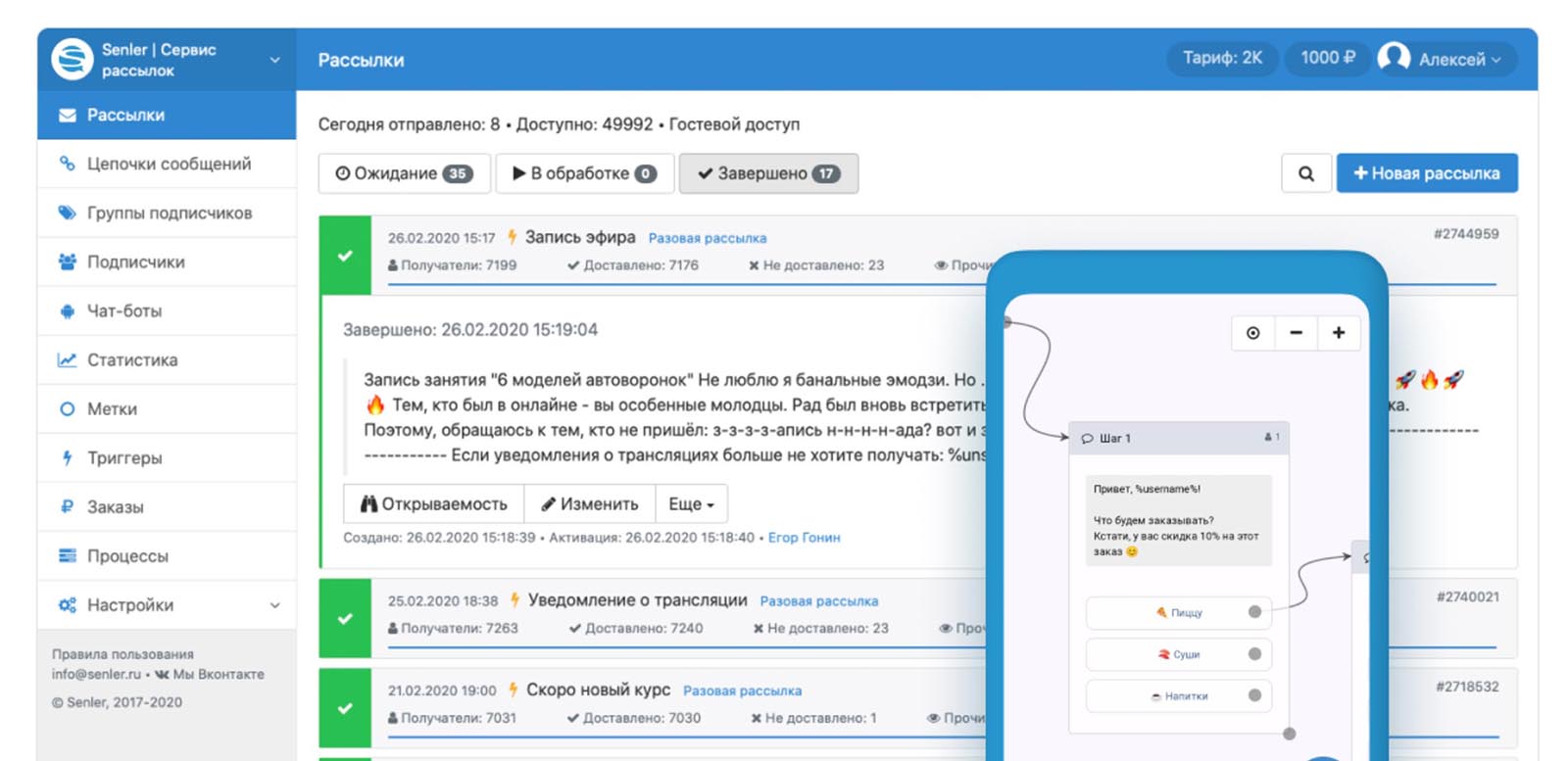Go to Группы подписчиков
1568x761 pixels.
point(167,213)
